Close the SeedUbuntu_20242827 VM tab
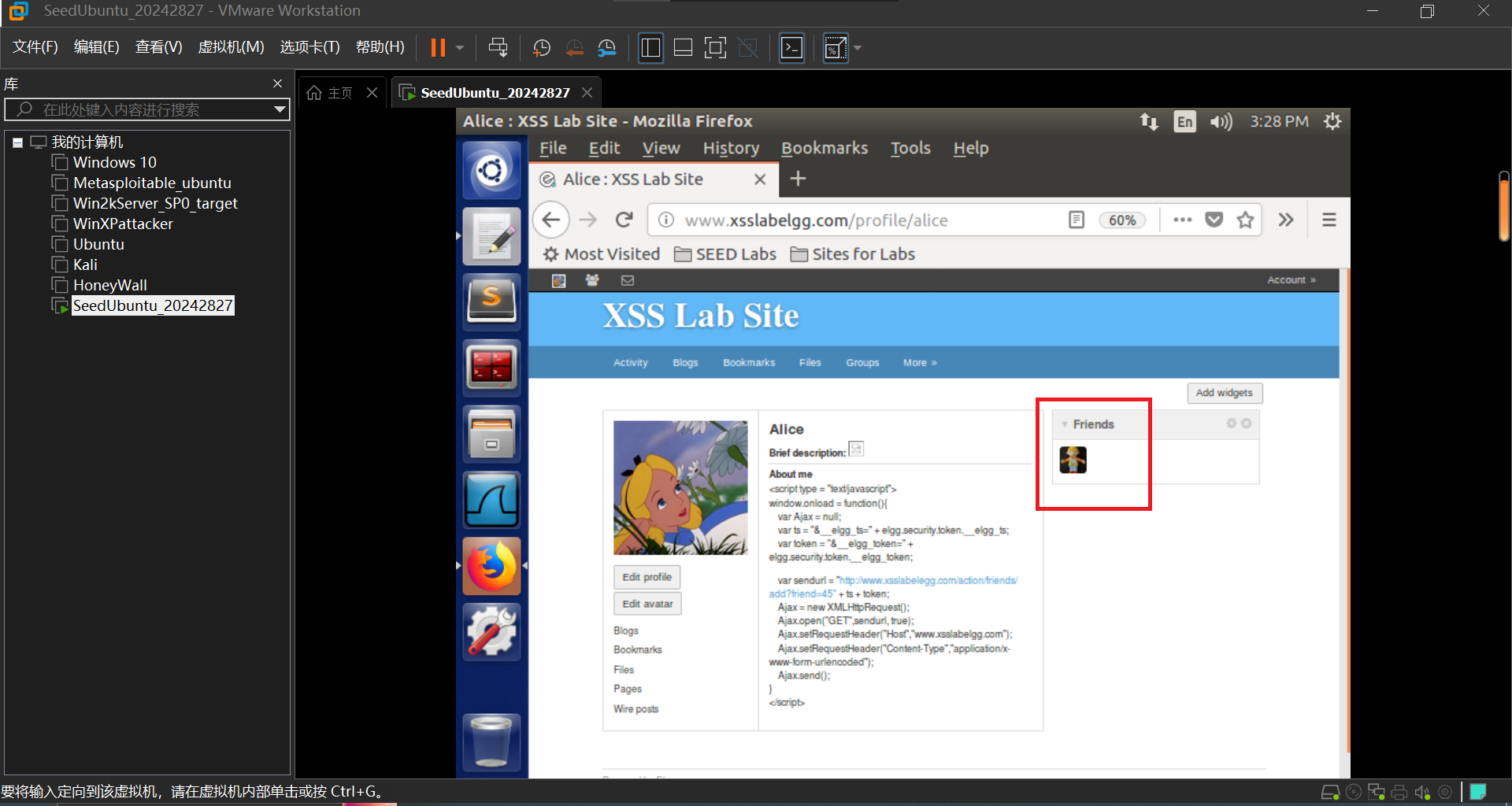The width and height of the screenshot is (1512, 806). [x=587, y=93]
